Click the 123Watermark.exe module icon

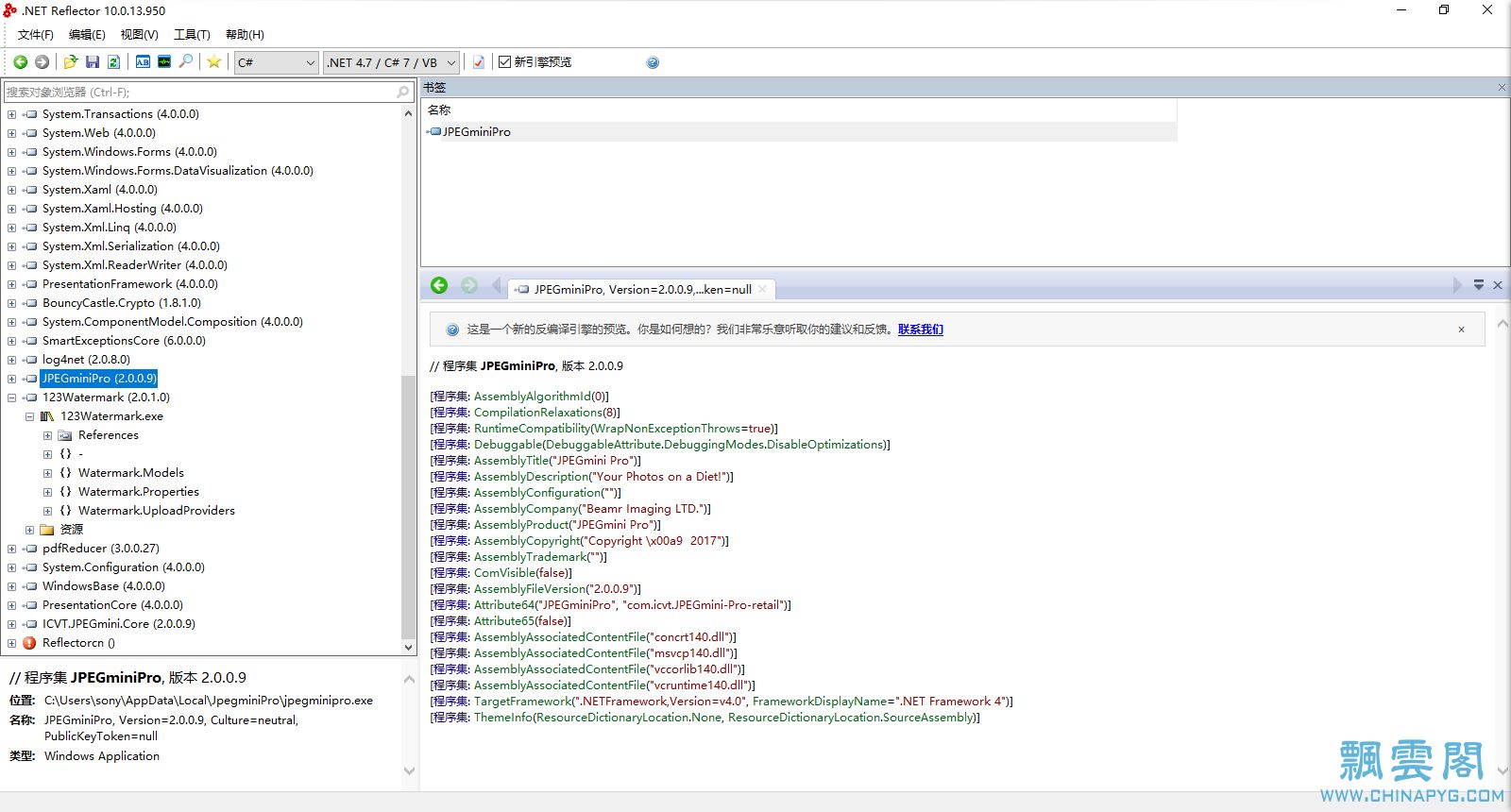click(47, 416)
